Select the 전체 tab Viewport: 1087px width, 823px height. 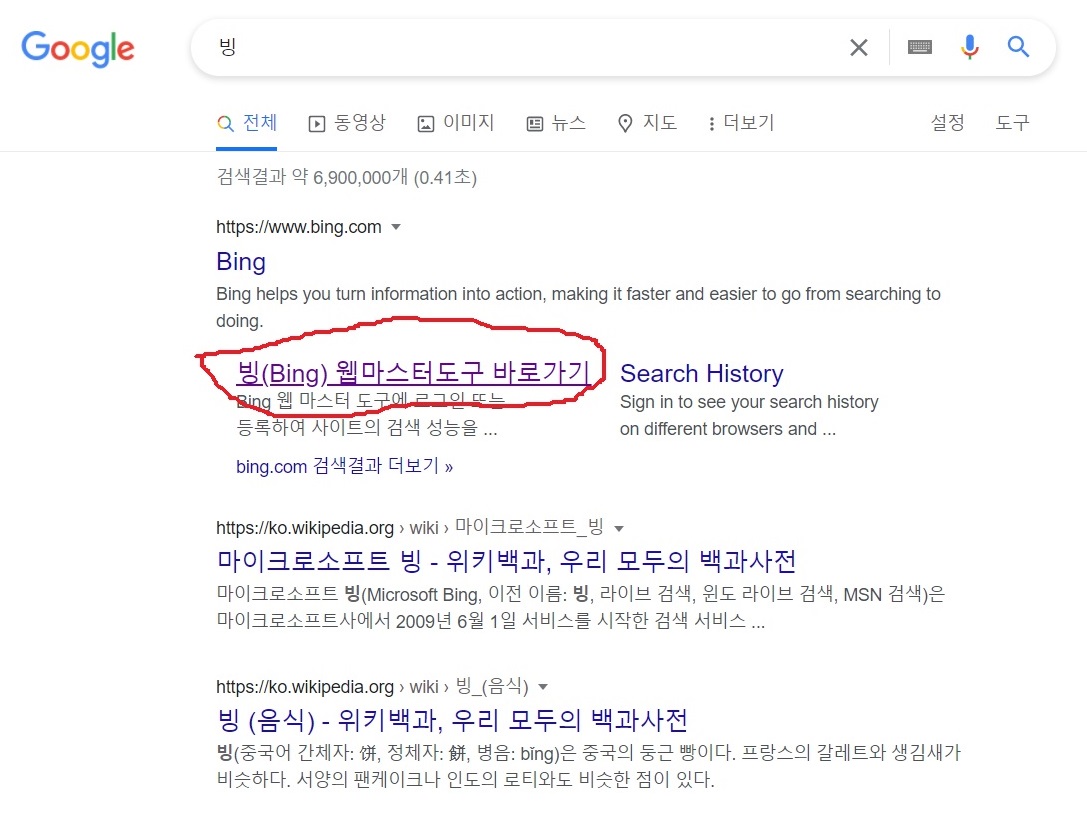pyautogui.click(x=247, y=123)
